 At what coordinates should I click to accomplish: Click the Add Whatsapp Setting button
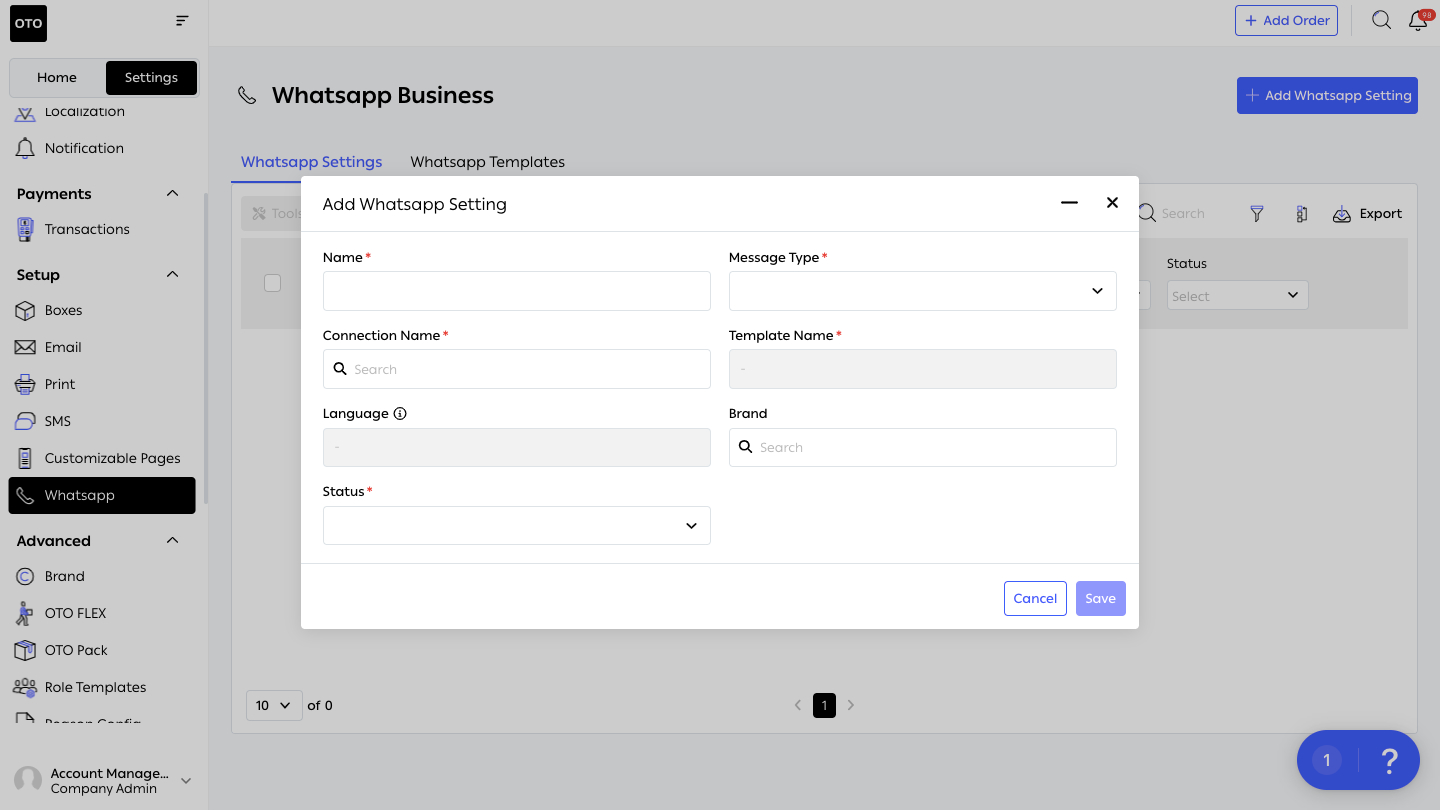pyautogui.click(x=1327, y=95)
